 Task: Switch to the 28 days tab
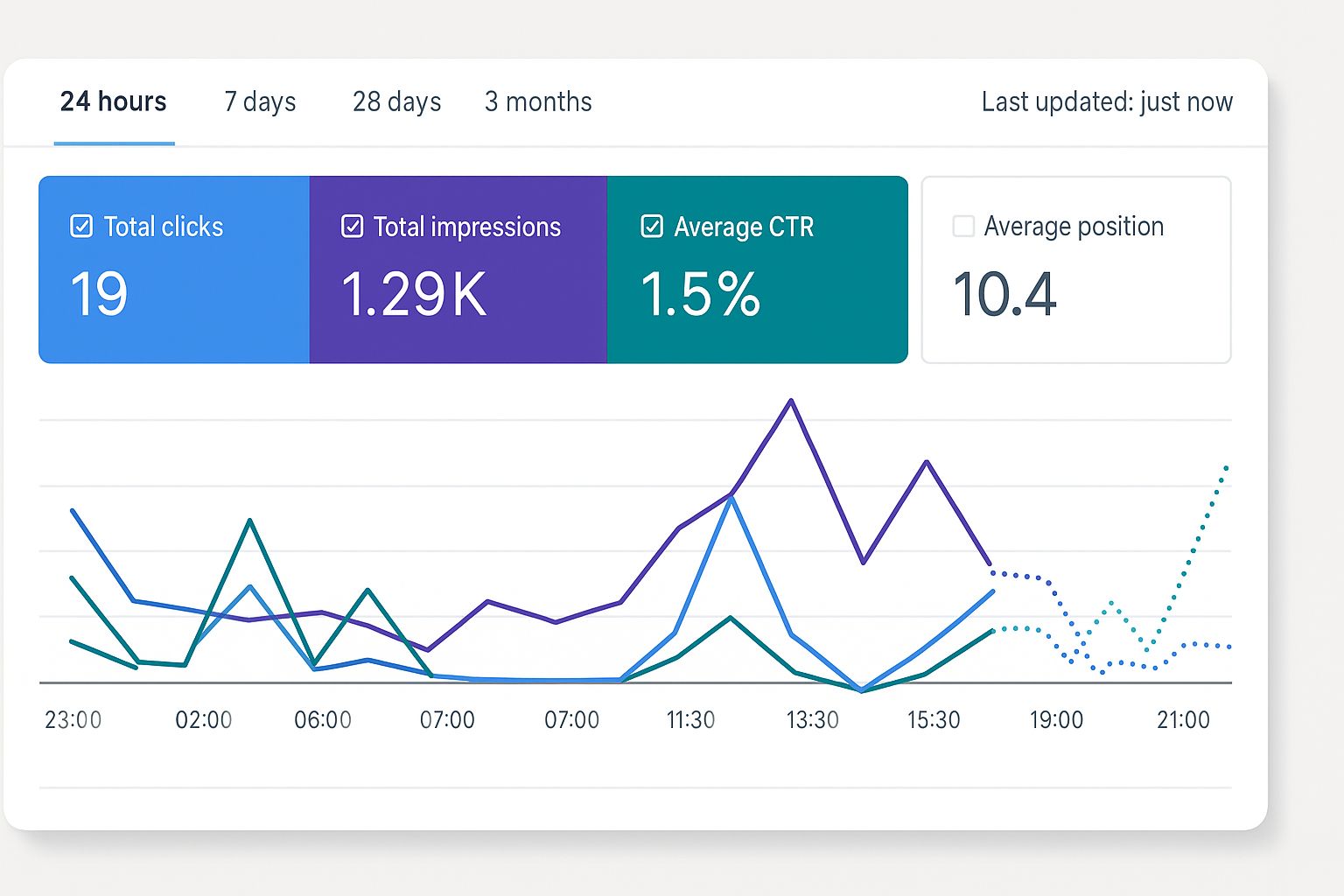pos(395,101)
